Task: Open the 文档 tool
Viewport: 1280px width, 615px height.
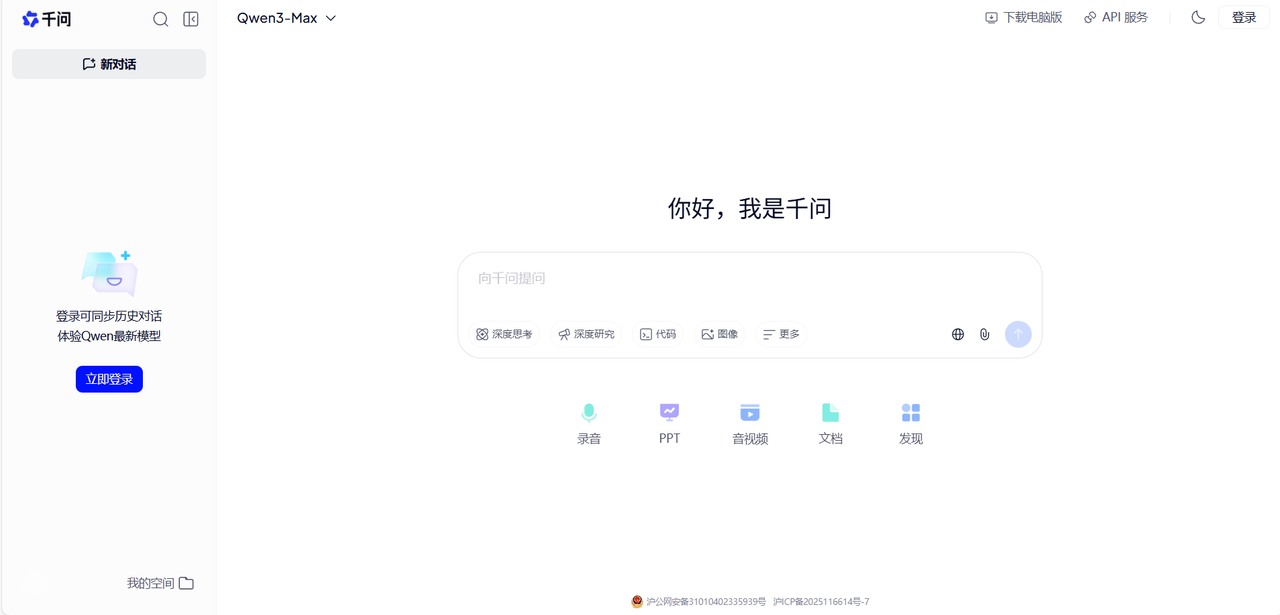Action: coord(831,424)
